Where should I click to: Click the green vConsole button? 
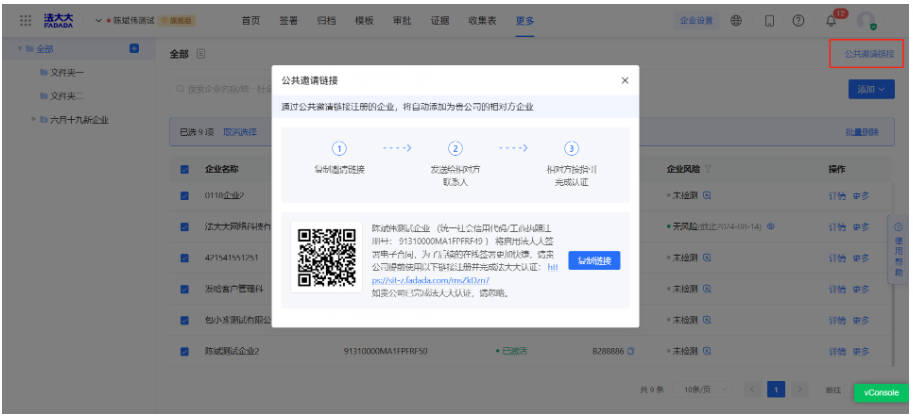click(x=881, y=392)
